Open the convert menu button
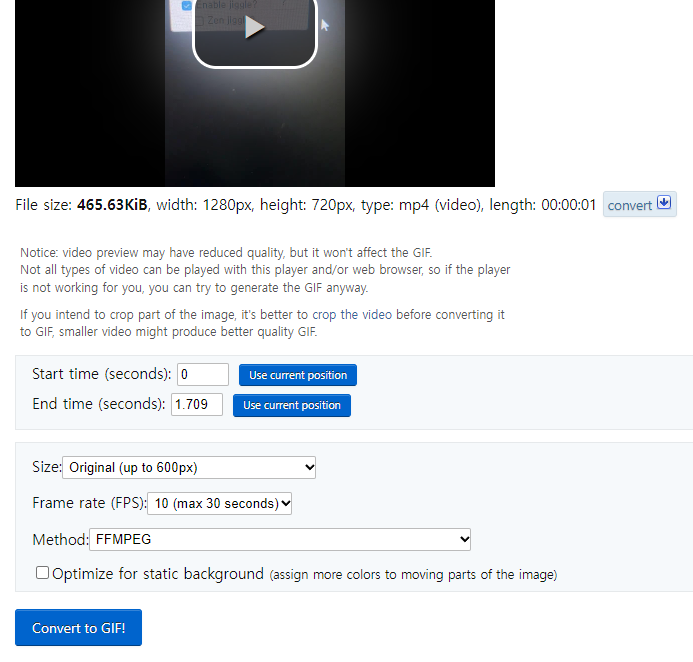This screenshot has width=693, height=662. (x=640, y=204)
